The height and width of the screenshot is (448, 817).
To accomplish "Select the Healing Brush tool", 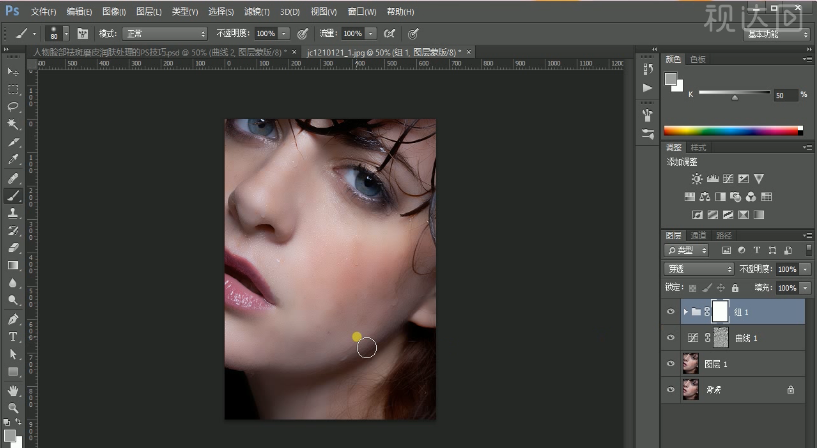I will 13,178.
